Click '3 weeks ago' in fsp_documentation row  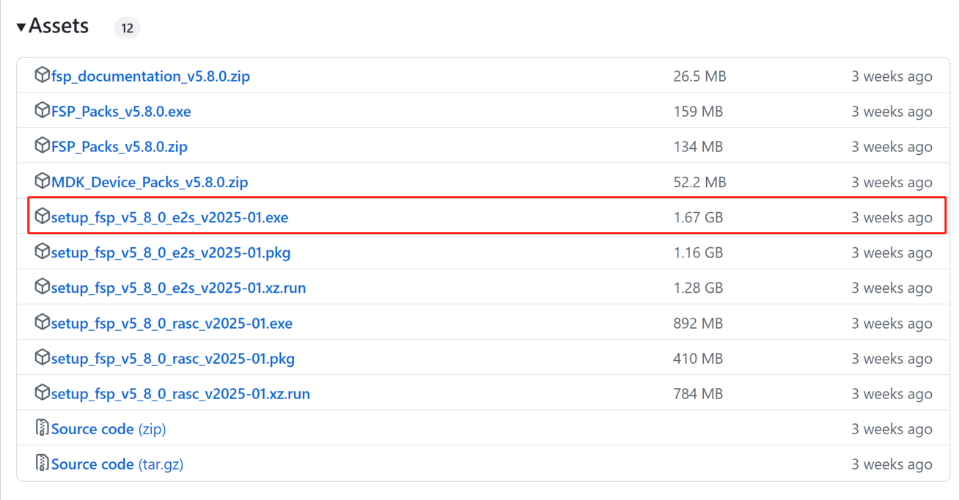point(892,76)
